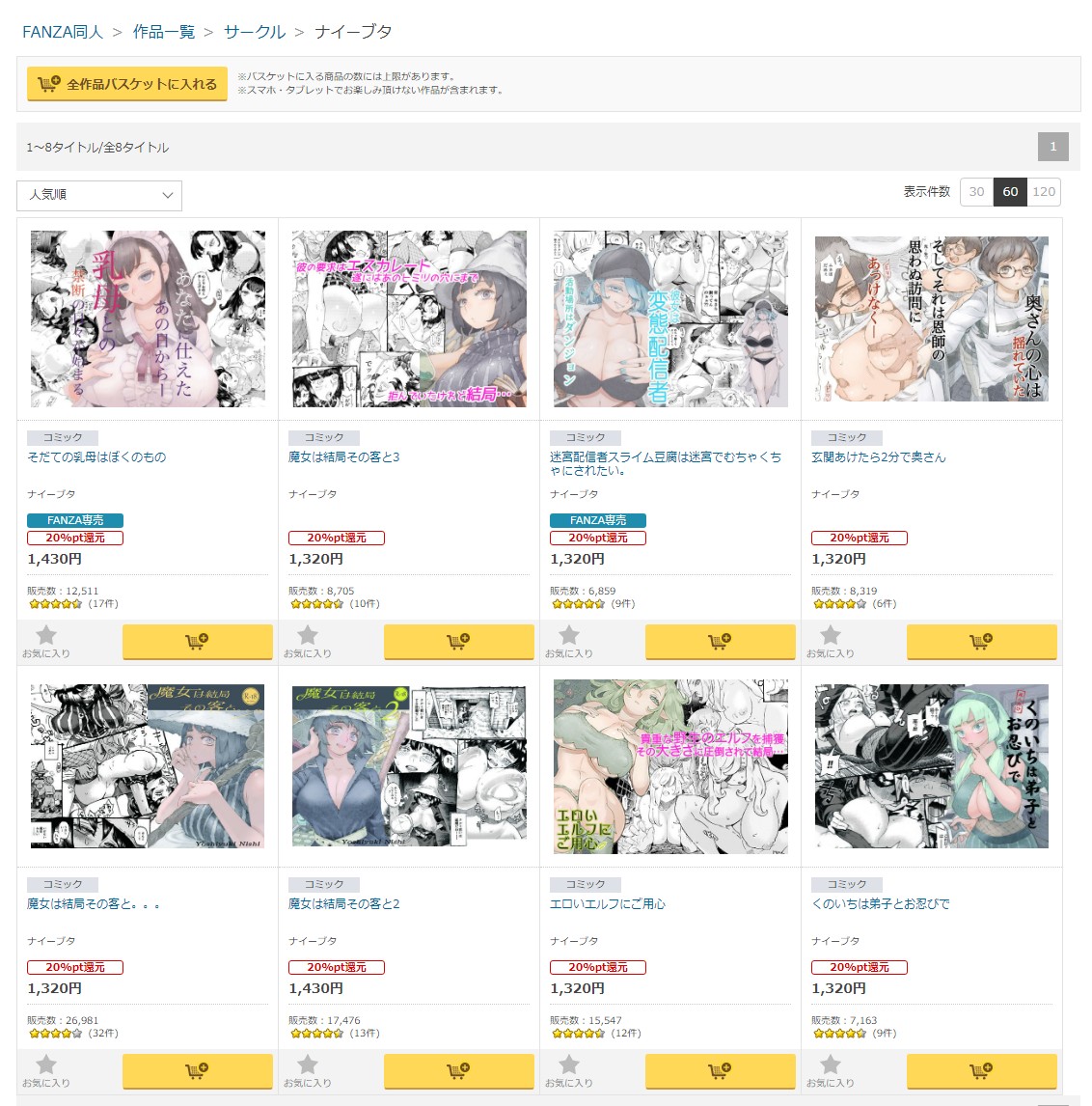Click the page 1 pagination button

click(1052, 147)
